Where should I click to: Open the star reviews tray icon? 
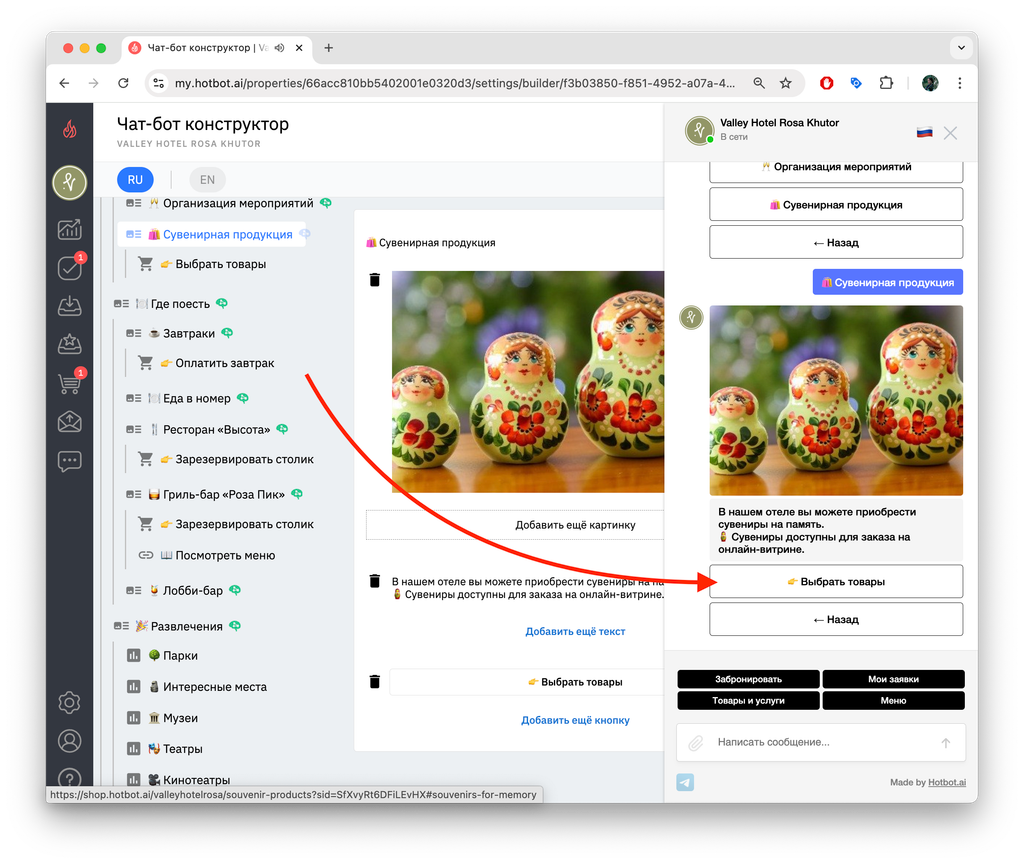click(x=69, y=344)
